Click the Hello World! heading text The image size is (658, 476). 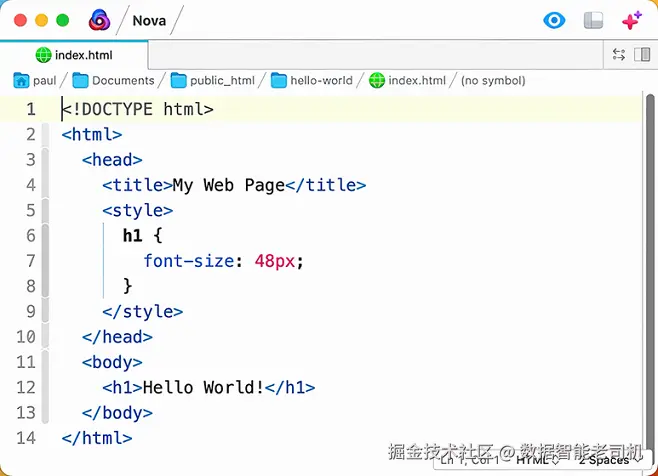pyautogui.click(x=204, y=387)
